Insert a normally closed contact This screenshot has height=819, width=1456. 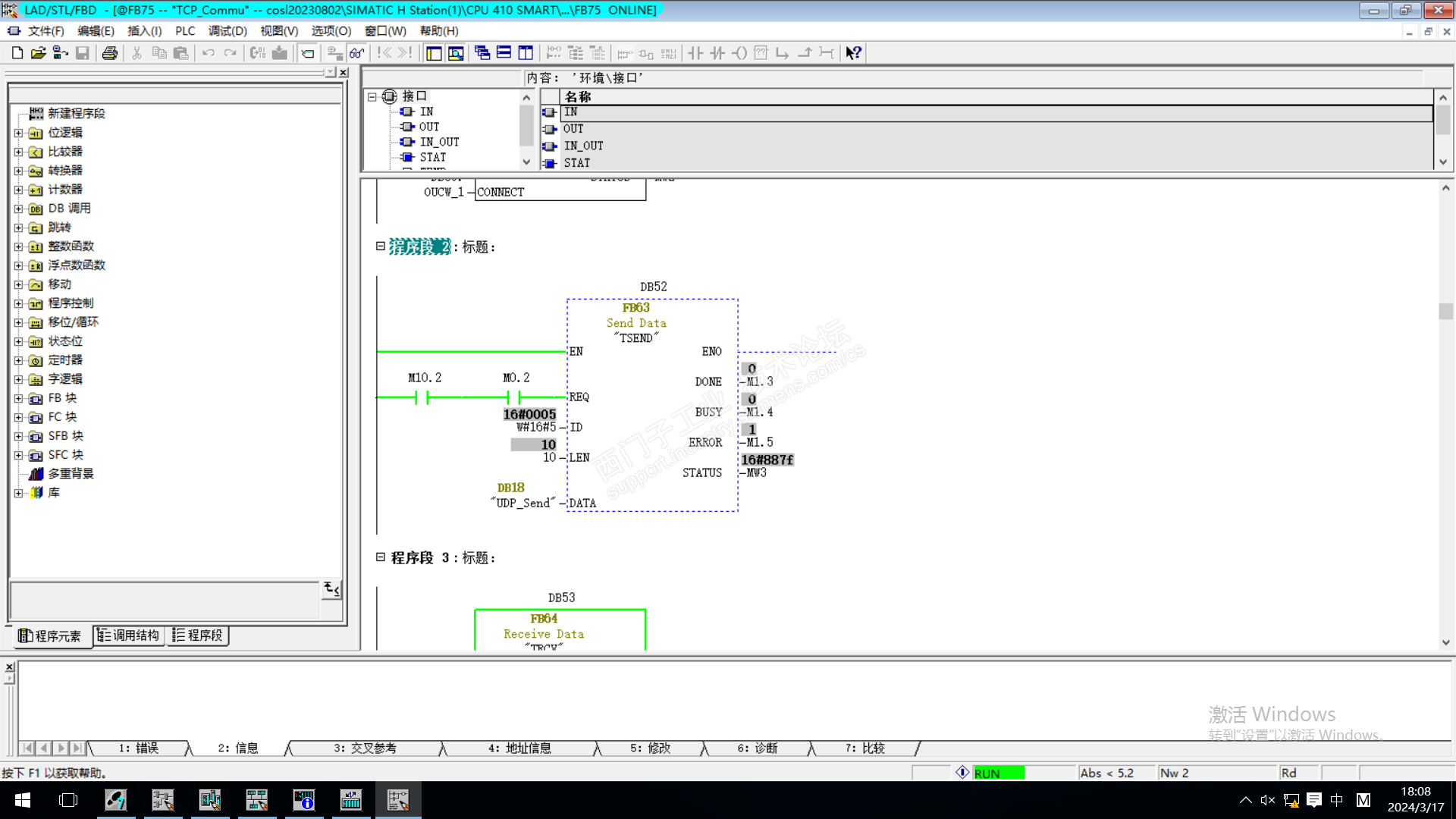tap(717, 53)
